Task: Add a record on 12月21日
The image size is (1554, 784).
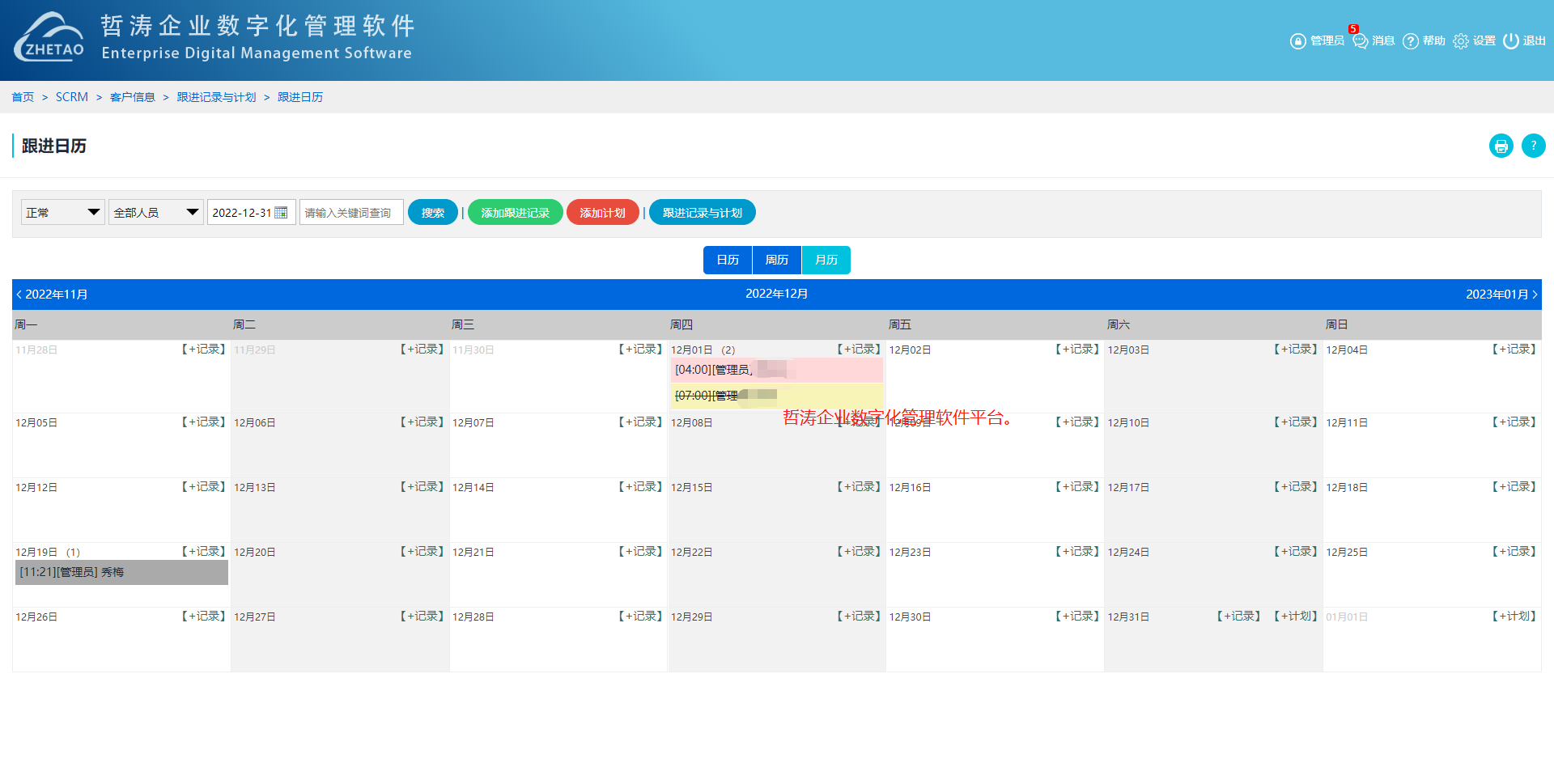Action: click(x=640, y=552)
